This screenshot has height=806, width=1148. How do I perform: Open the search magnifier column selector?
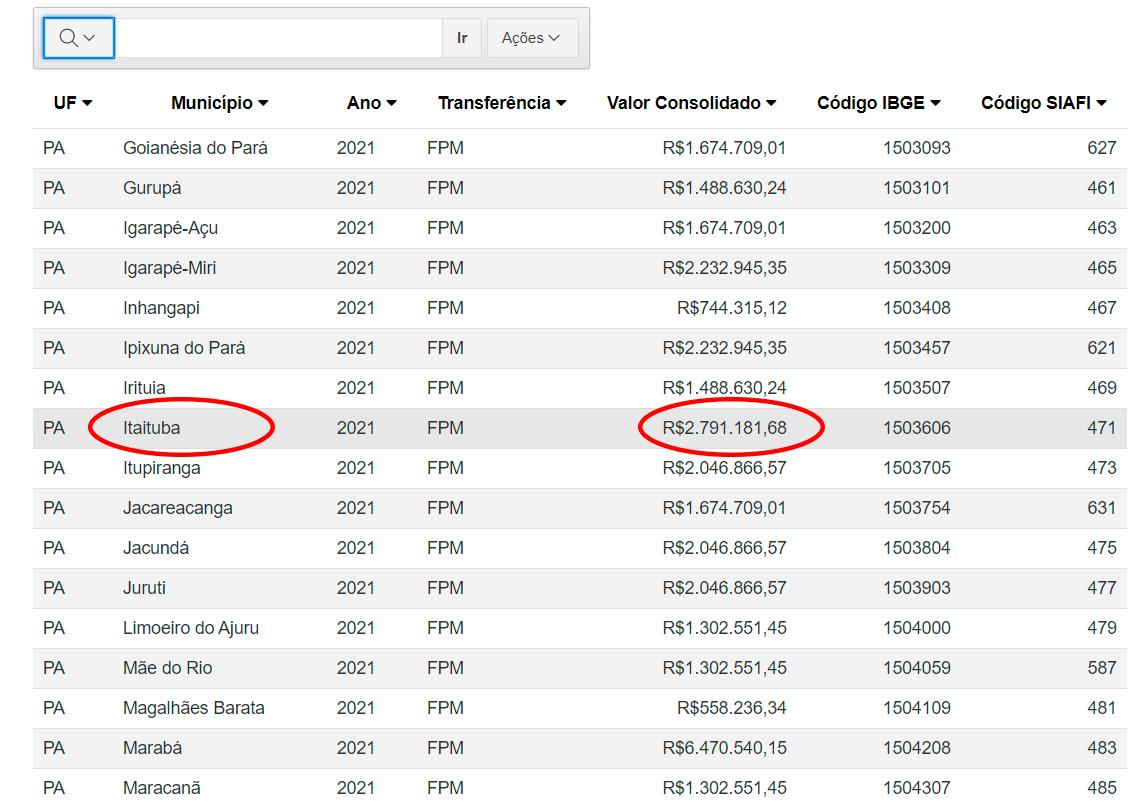pos(78,38)
